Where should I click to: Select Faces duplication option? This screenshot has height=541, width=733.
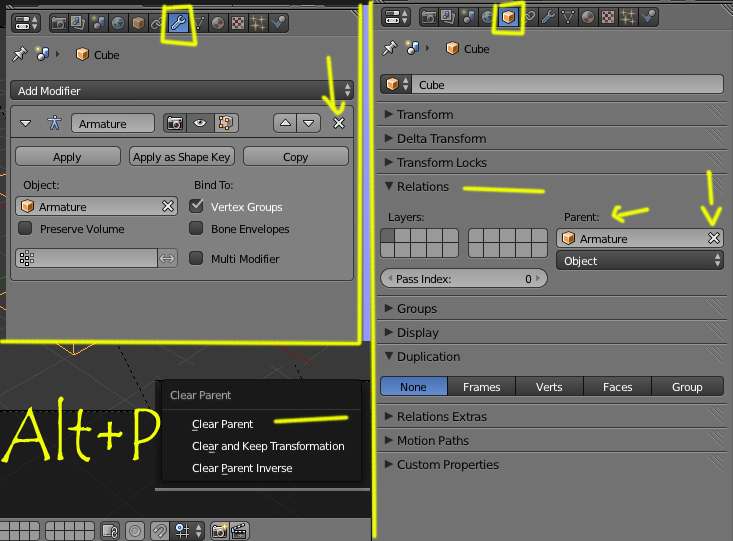[618, 387]
